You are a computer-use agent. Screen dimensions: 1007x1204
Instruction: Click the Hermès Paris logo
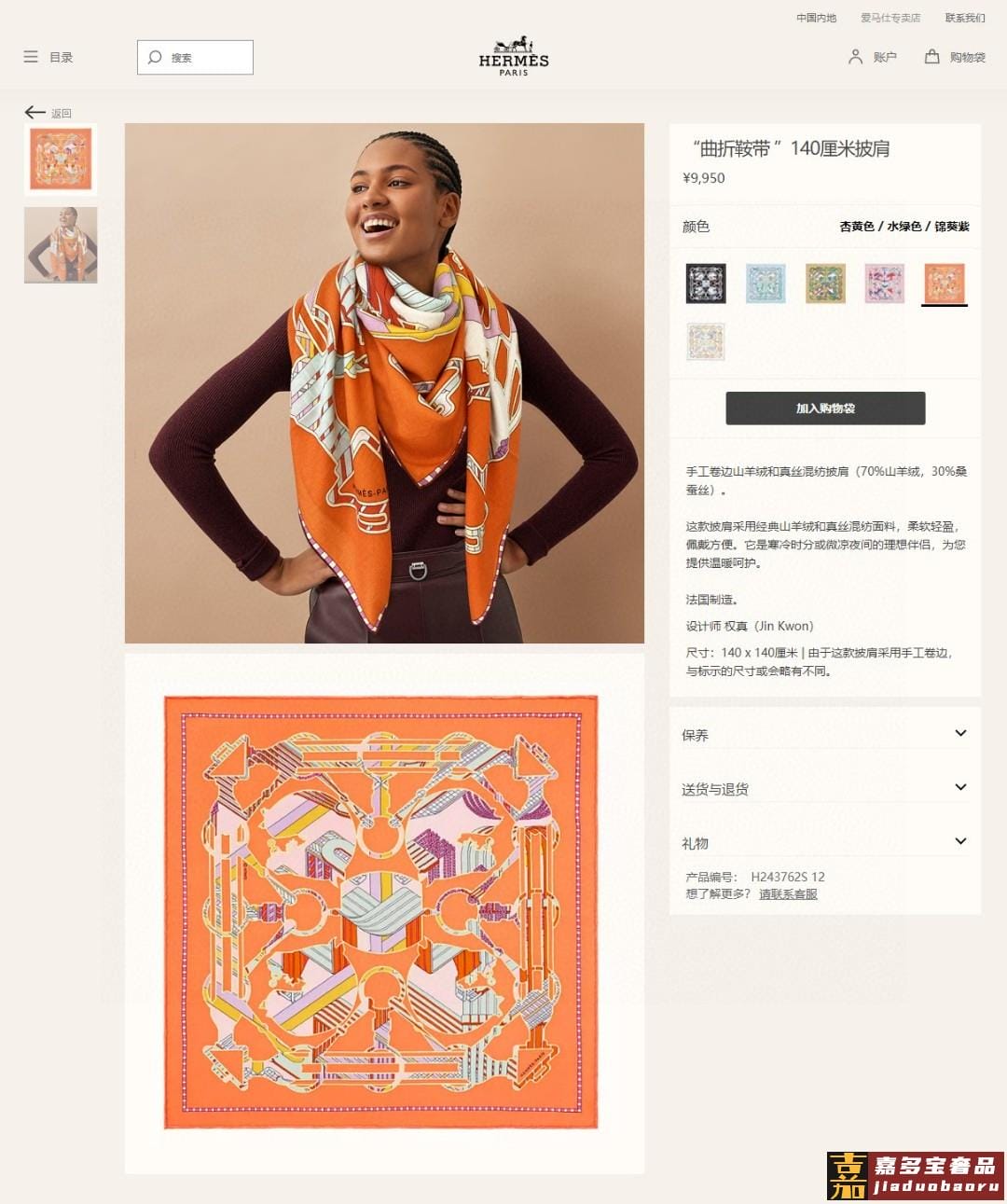[x=514, y=56]
